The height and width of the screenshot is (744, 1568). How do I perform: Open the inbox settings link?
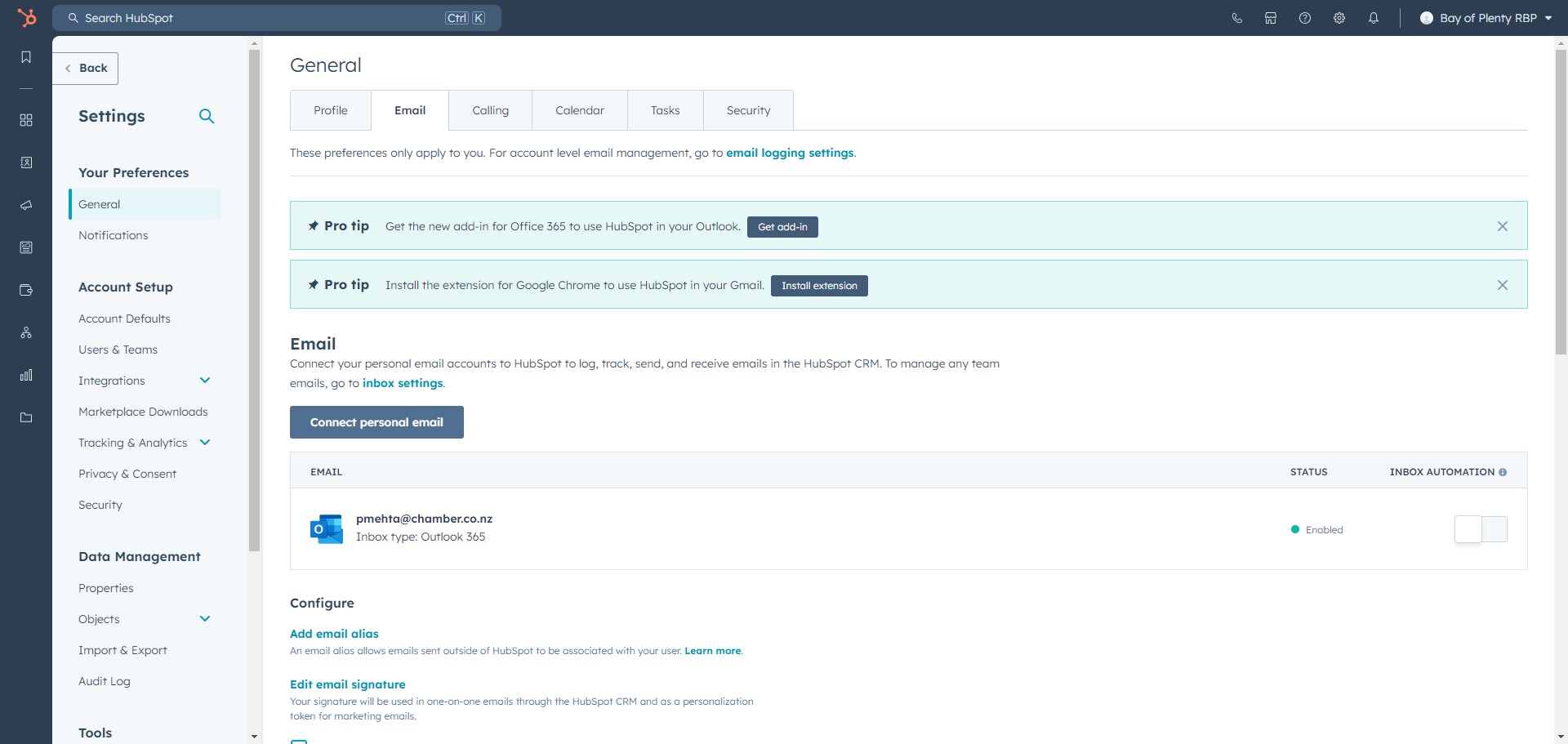pyautogui.click(x=402, y=382)
